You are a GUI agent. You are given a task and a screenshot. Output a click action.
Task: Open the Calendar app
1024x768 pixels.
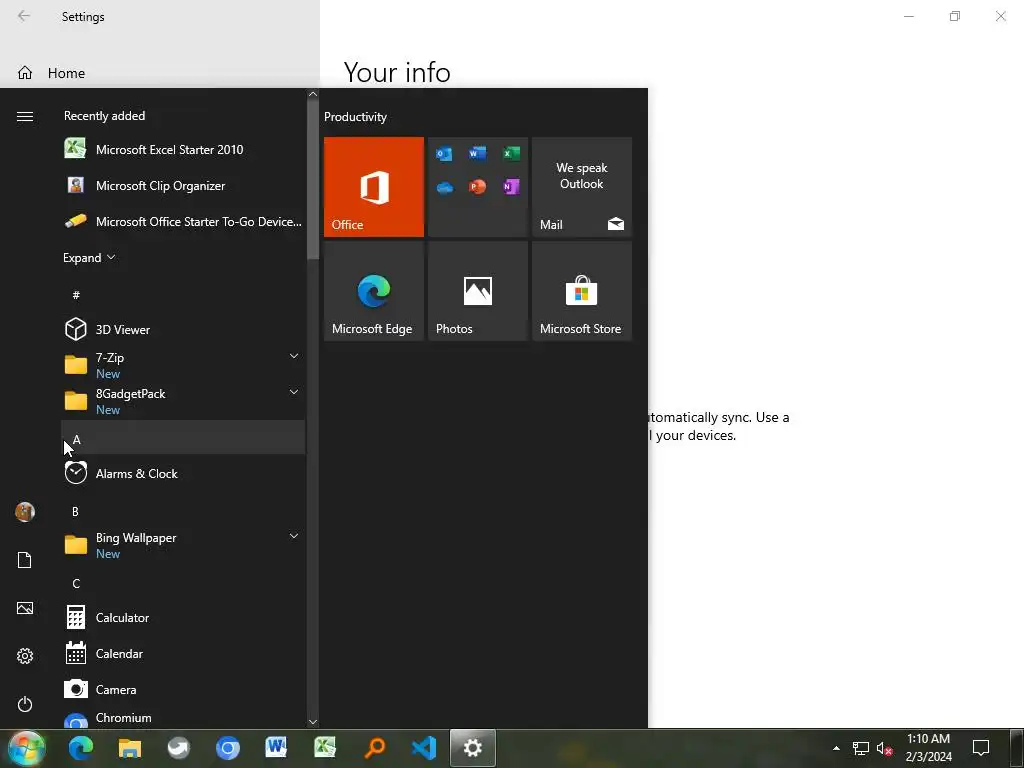183,654
